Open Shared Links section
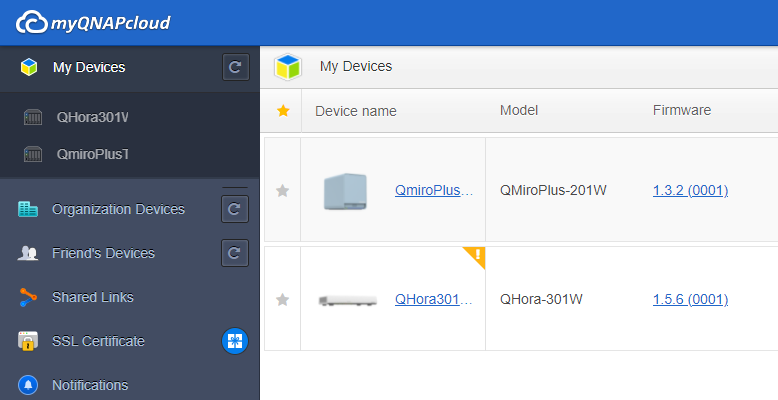778x400 pixels. pyautogui.click(x=93, y=297)
